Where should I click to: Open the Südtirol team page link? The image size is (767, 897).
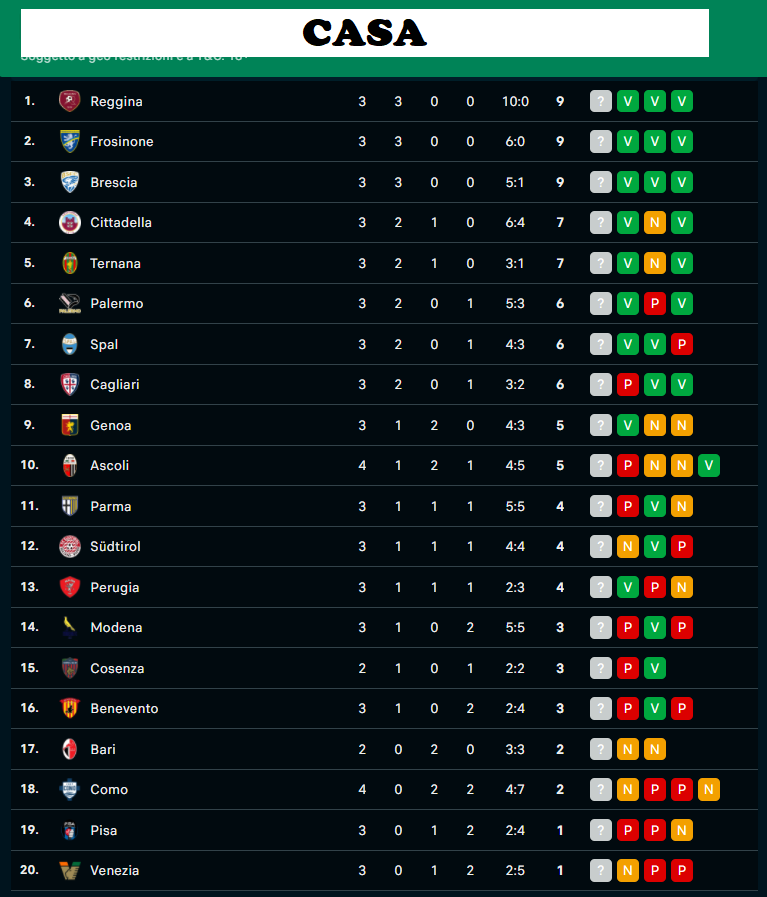[116, 546]
